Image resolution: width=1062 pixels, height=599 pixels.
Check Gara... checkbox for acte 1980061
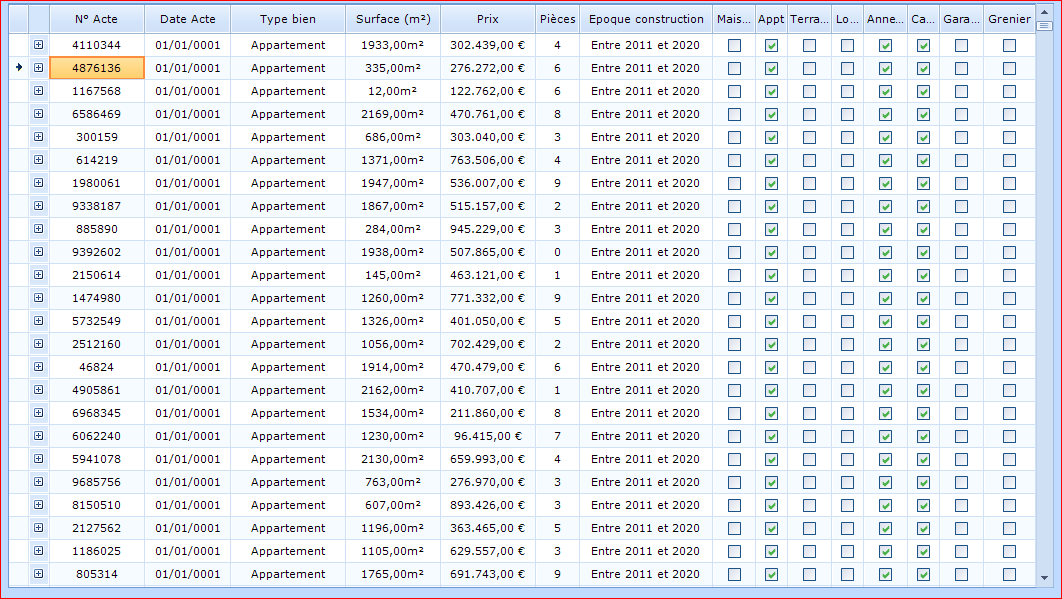(x=961, y=184)
